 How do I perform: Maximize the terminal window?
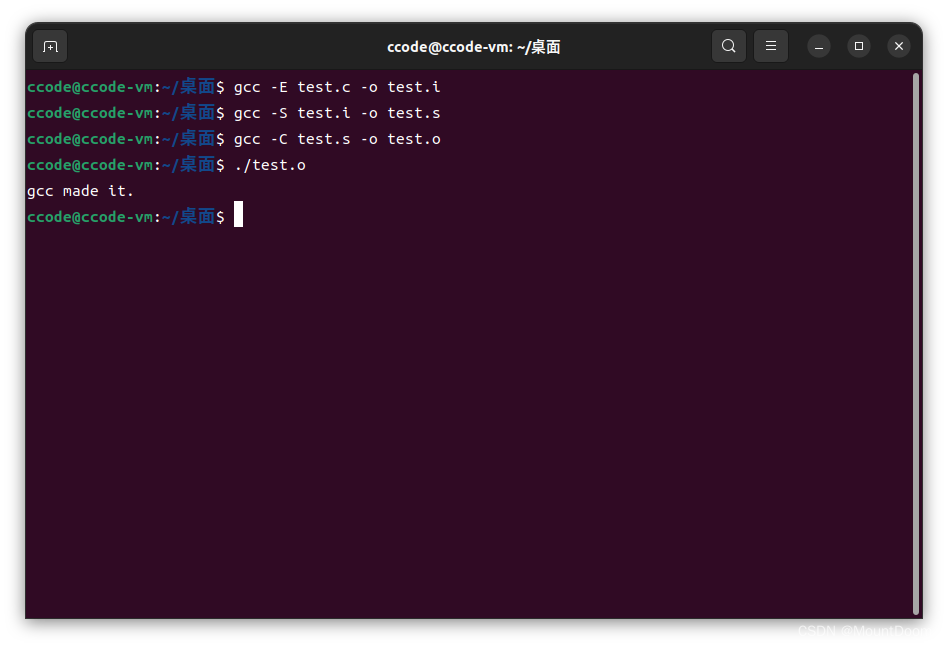pos(859,47)
